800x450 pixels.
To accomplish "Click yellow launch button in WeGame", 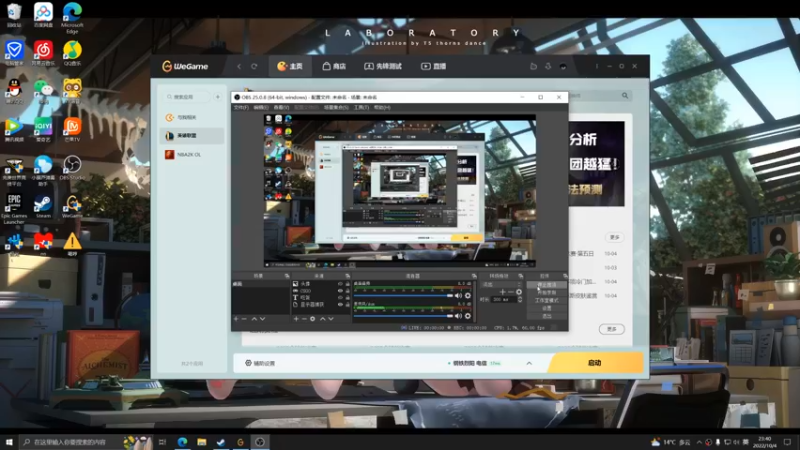I will (x=595, y=363).
